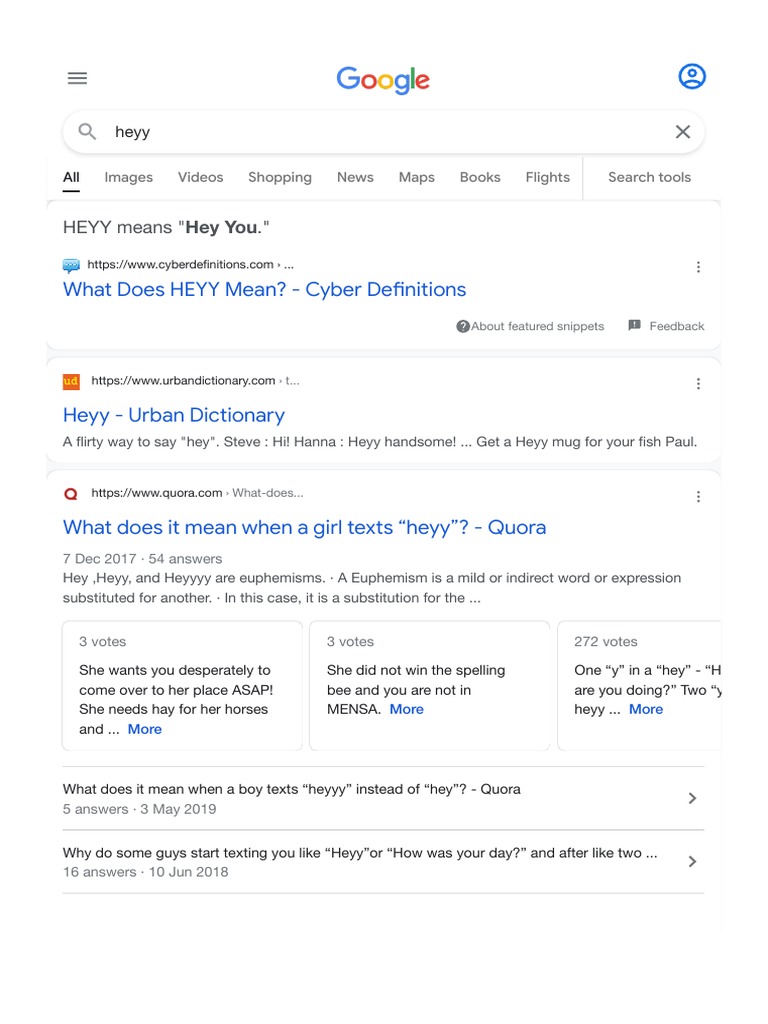Click About featured snippets help icon
This screenshot has height=1024, width=768.
click(463, 326)
